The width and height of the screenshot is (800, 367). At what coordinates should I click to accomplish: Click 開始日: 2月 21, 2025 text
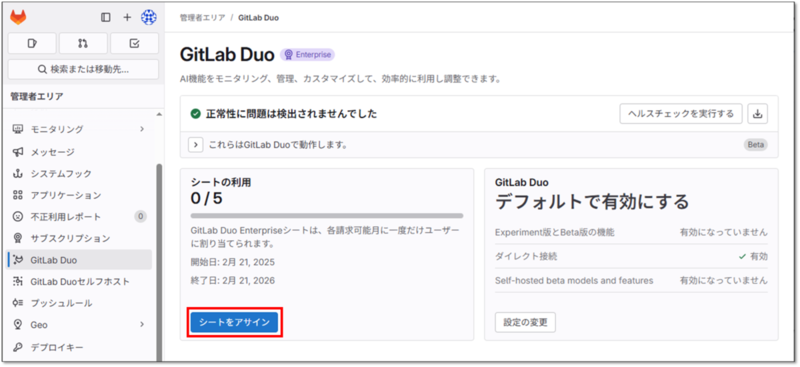[x=233, y=262]
